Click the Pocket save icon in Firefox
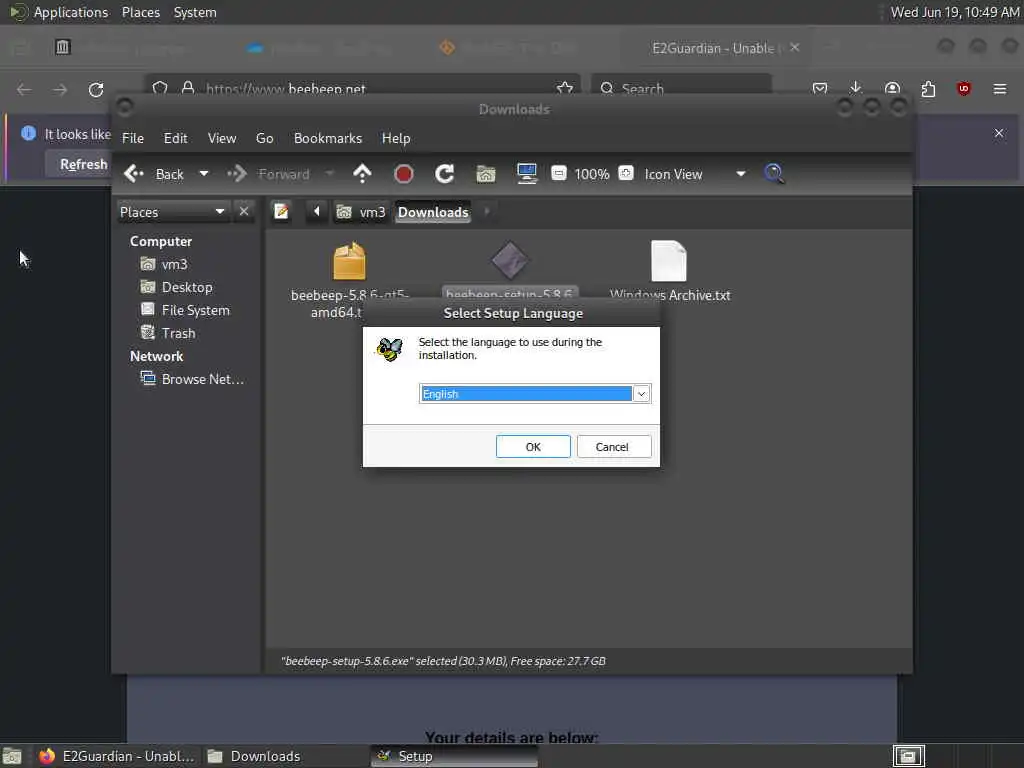 click(820, 88)
